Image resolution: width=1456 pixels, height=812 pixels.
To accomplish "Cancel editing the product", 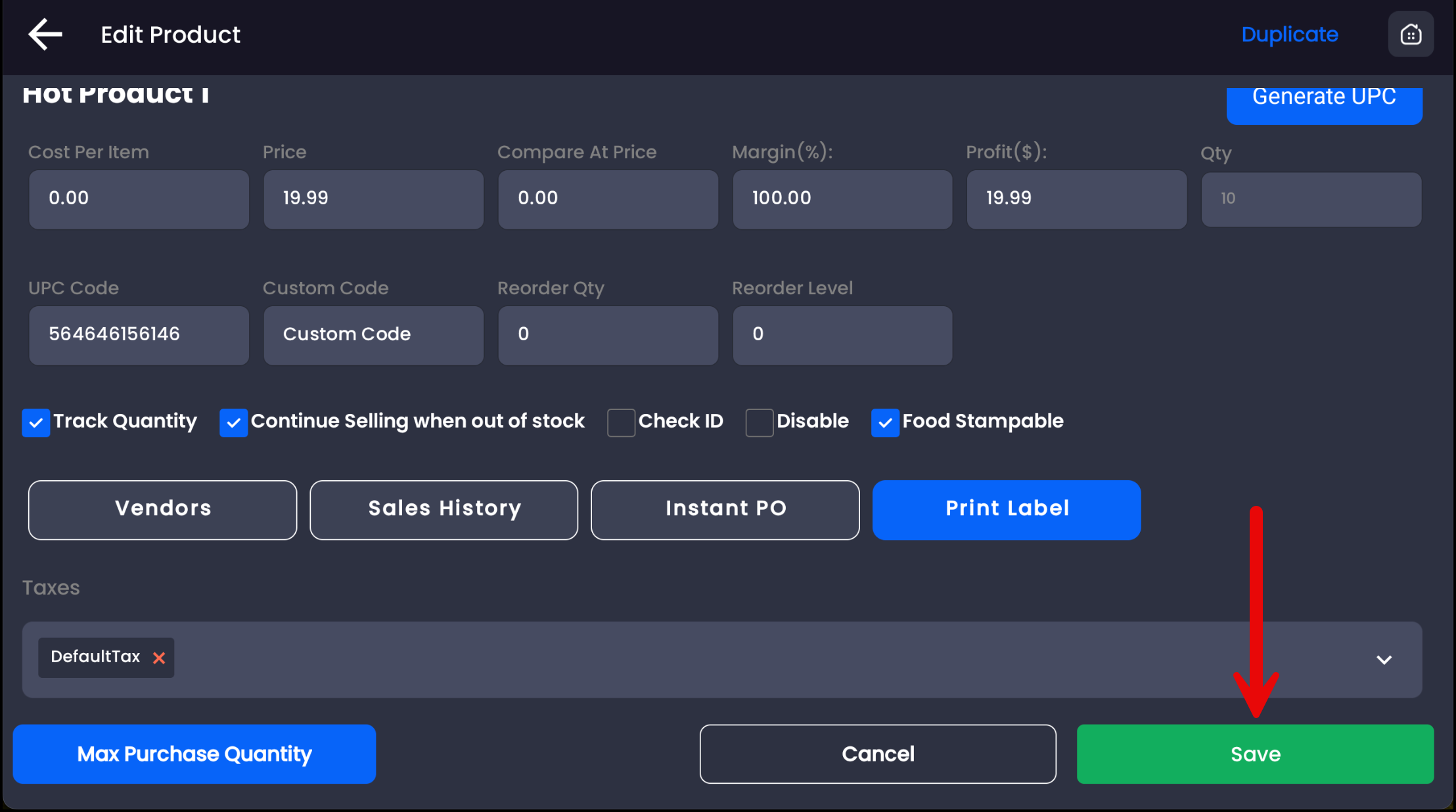I will tap(878, 754).
